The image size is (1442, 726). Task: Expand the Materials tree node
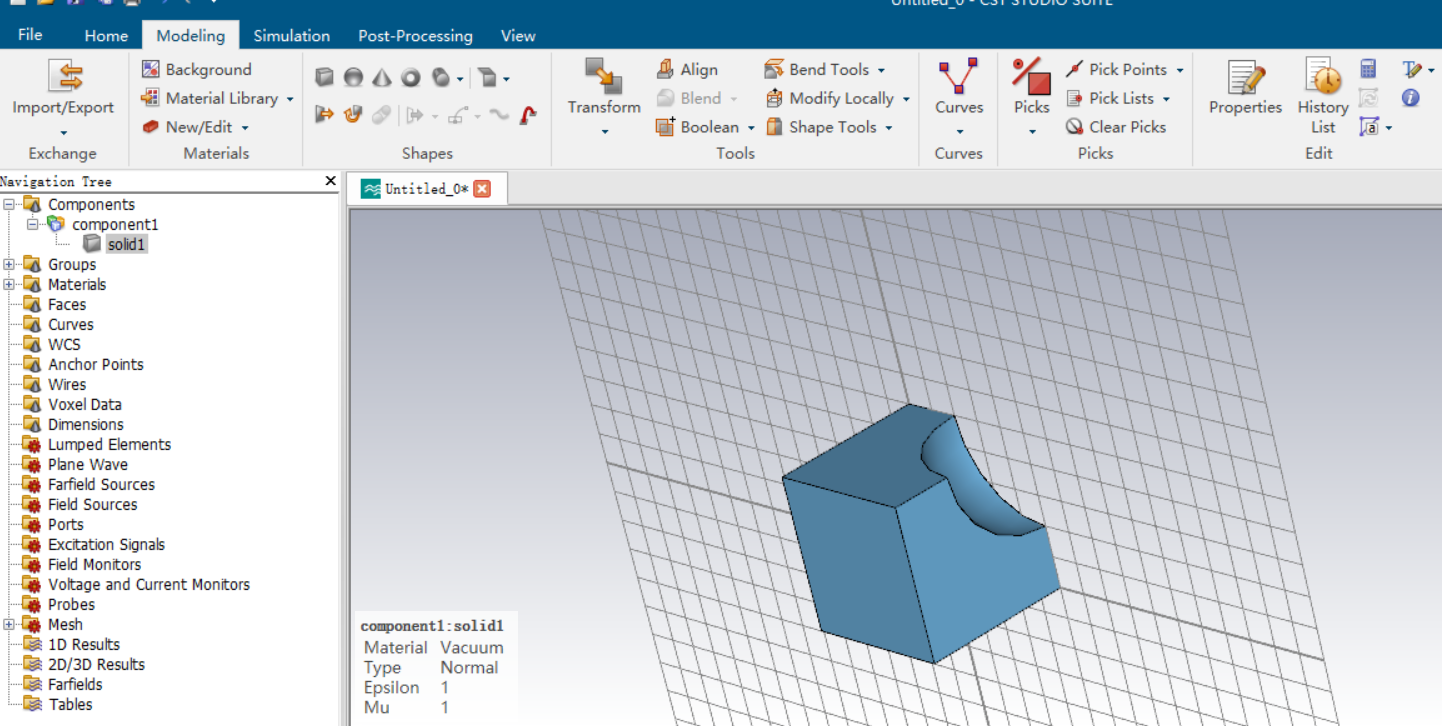point(9,284)
